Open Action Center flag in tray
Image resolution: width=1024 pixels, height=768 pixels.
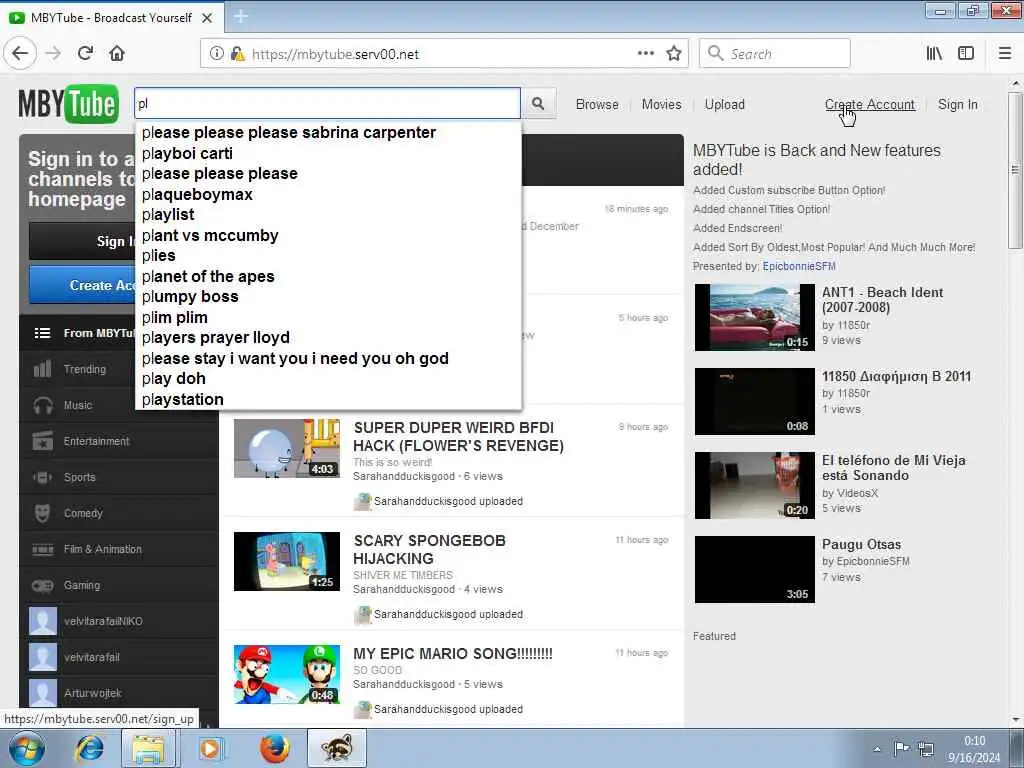pyautogui.click(x=902, y=748)
